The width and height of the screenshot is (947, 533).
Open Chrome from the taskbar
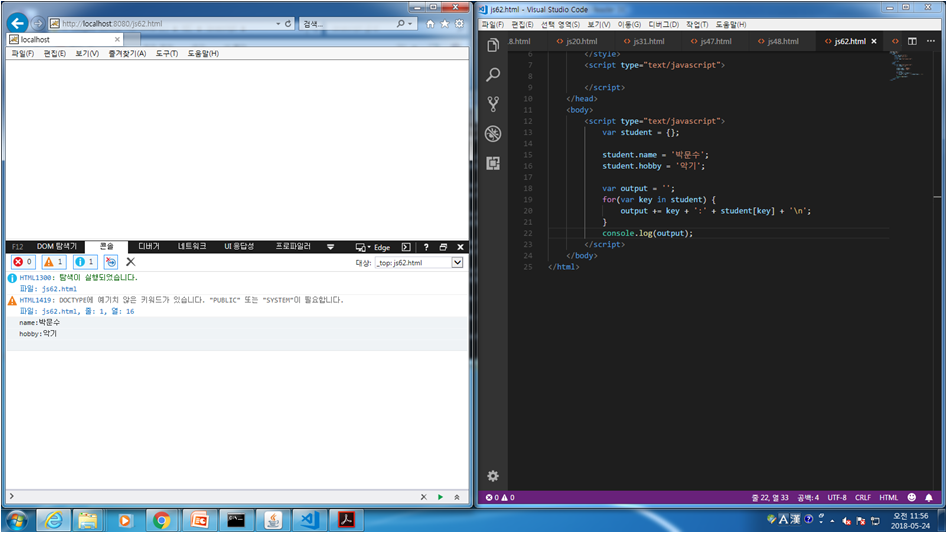point(161,520)
